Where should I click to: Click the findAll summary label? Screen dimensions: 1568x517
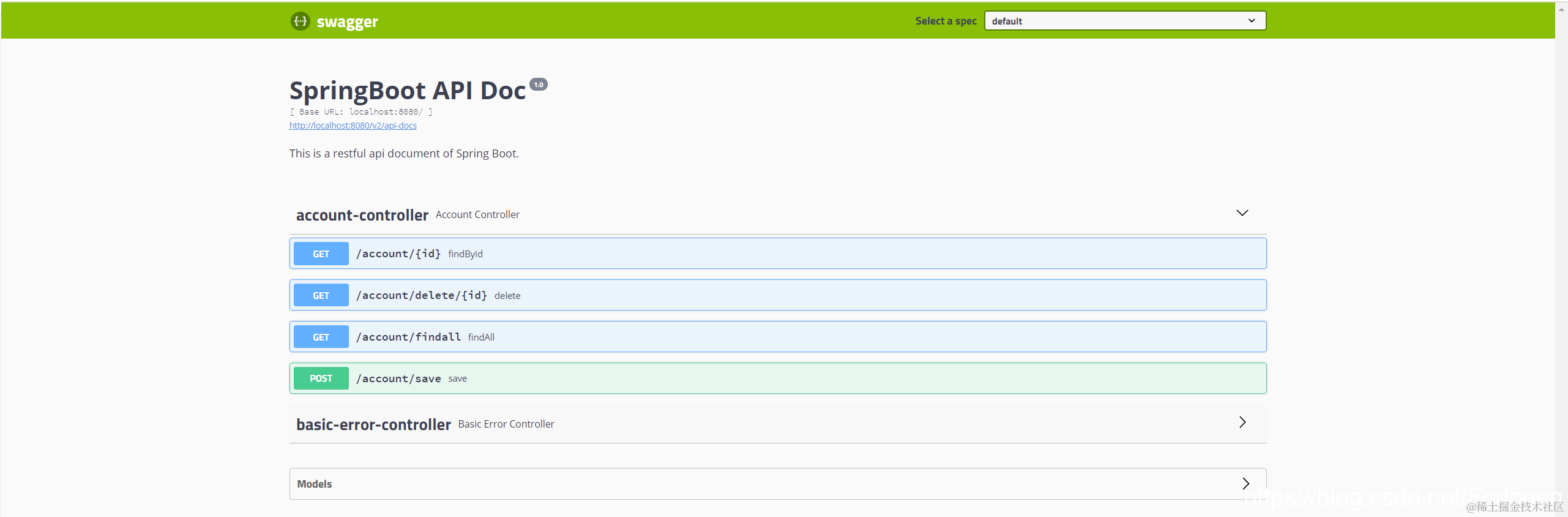click(x=481, y=338)
